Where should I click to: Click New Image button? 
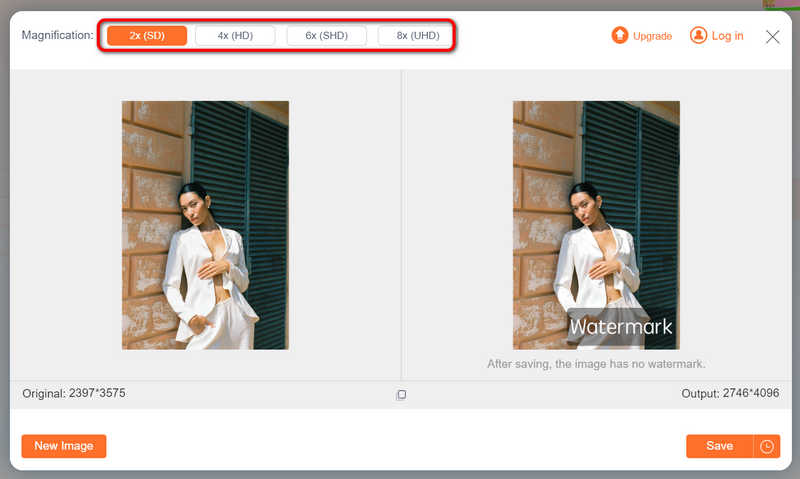(x=64, y=446)
